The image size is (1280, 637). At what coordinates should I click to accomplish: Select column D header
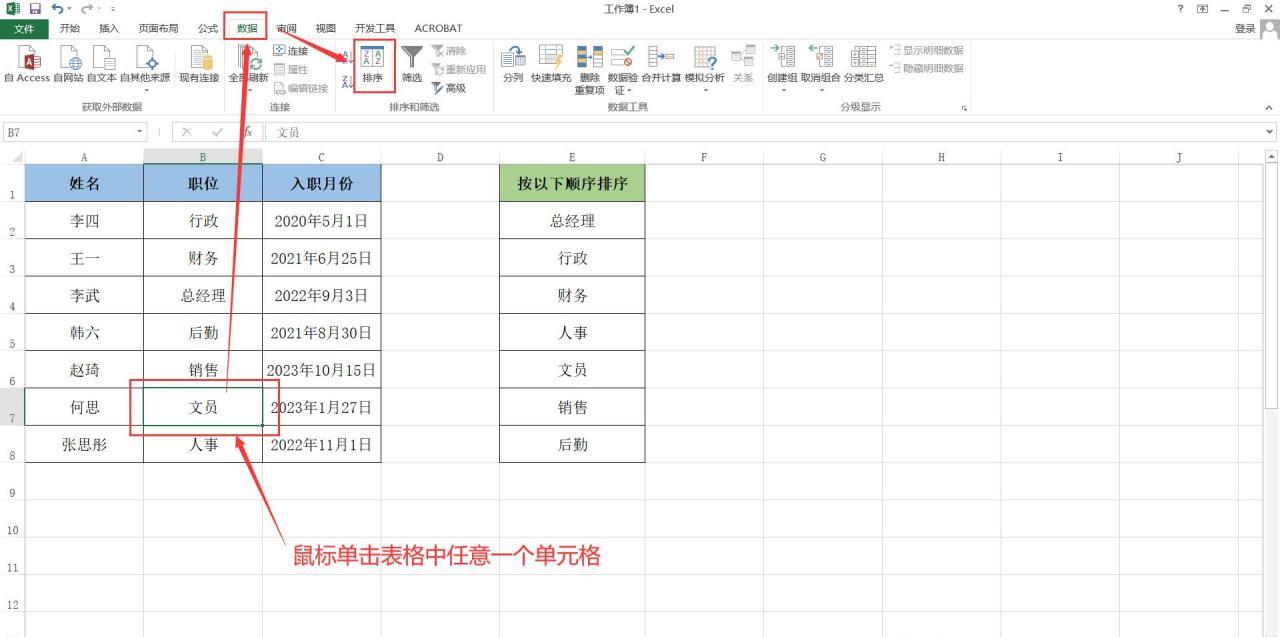point(440,157)
